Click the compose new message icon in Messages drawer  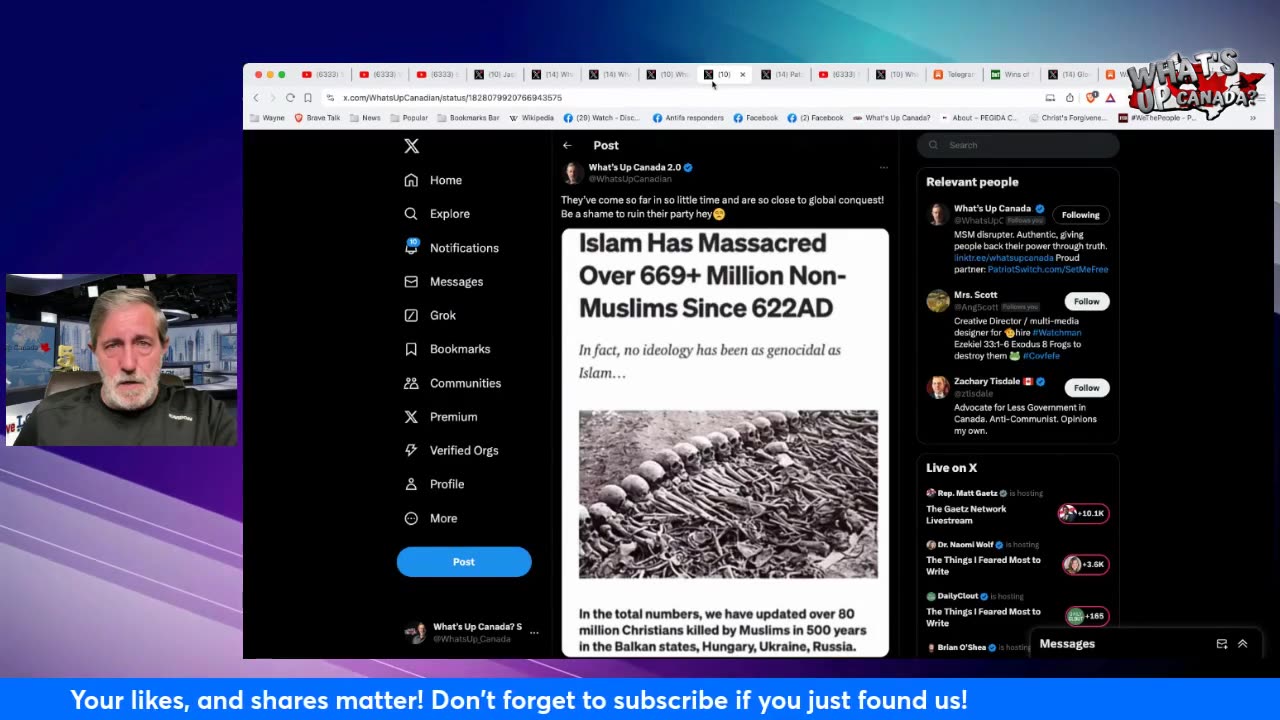1221,644
